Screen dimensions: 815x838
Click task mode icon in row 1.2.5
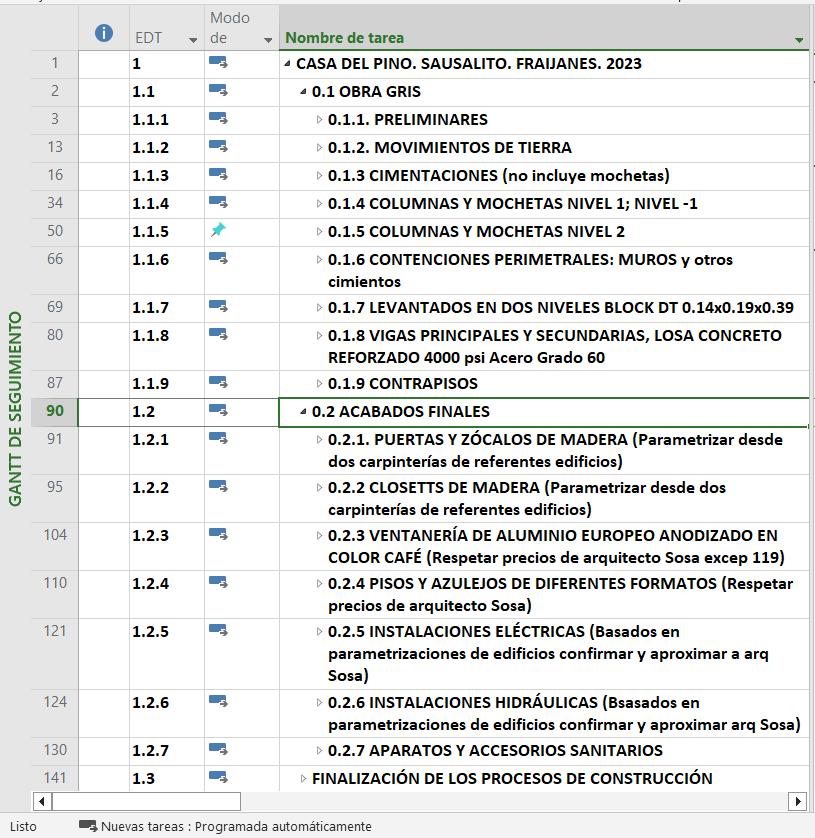click(x=218, y=631)
